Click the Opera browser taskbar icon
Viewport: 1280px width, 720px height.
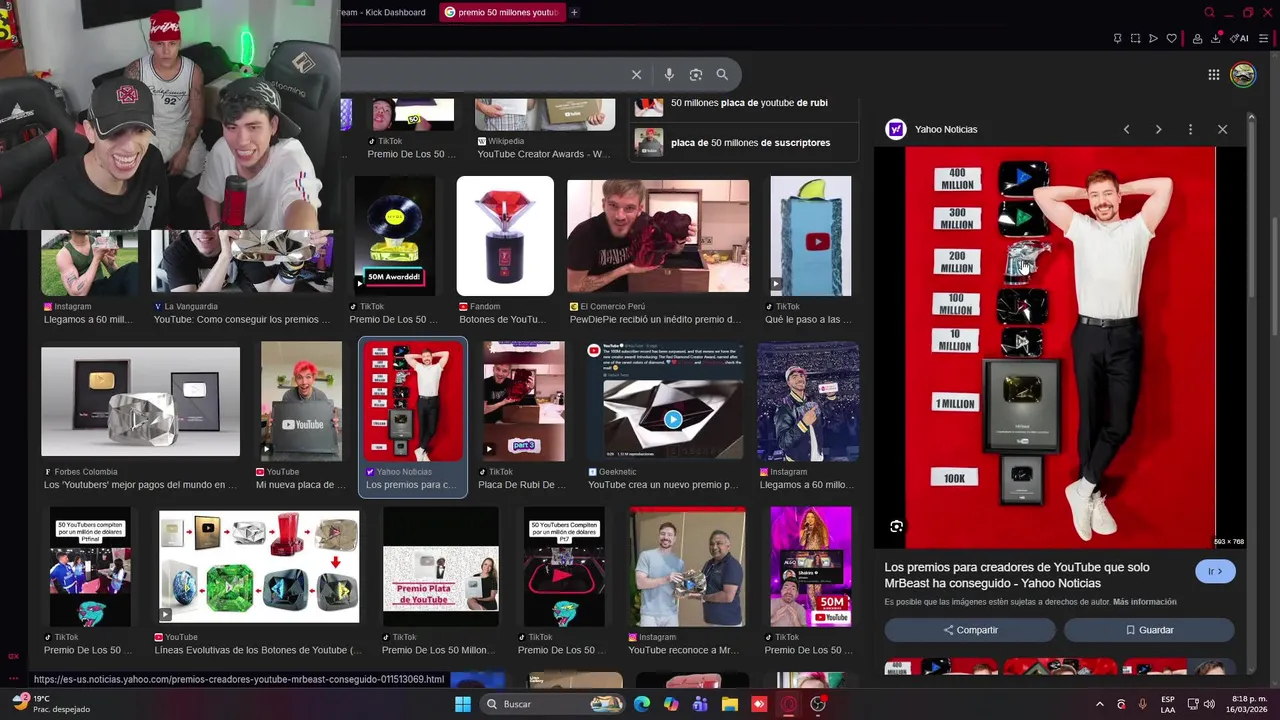789,704
